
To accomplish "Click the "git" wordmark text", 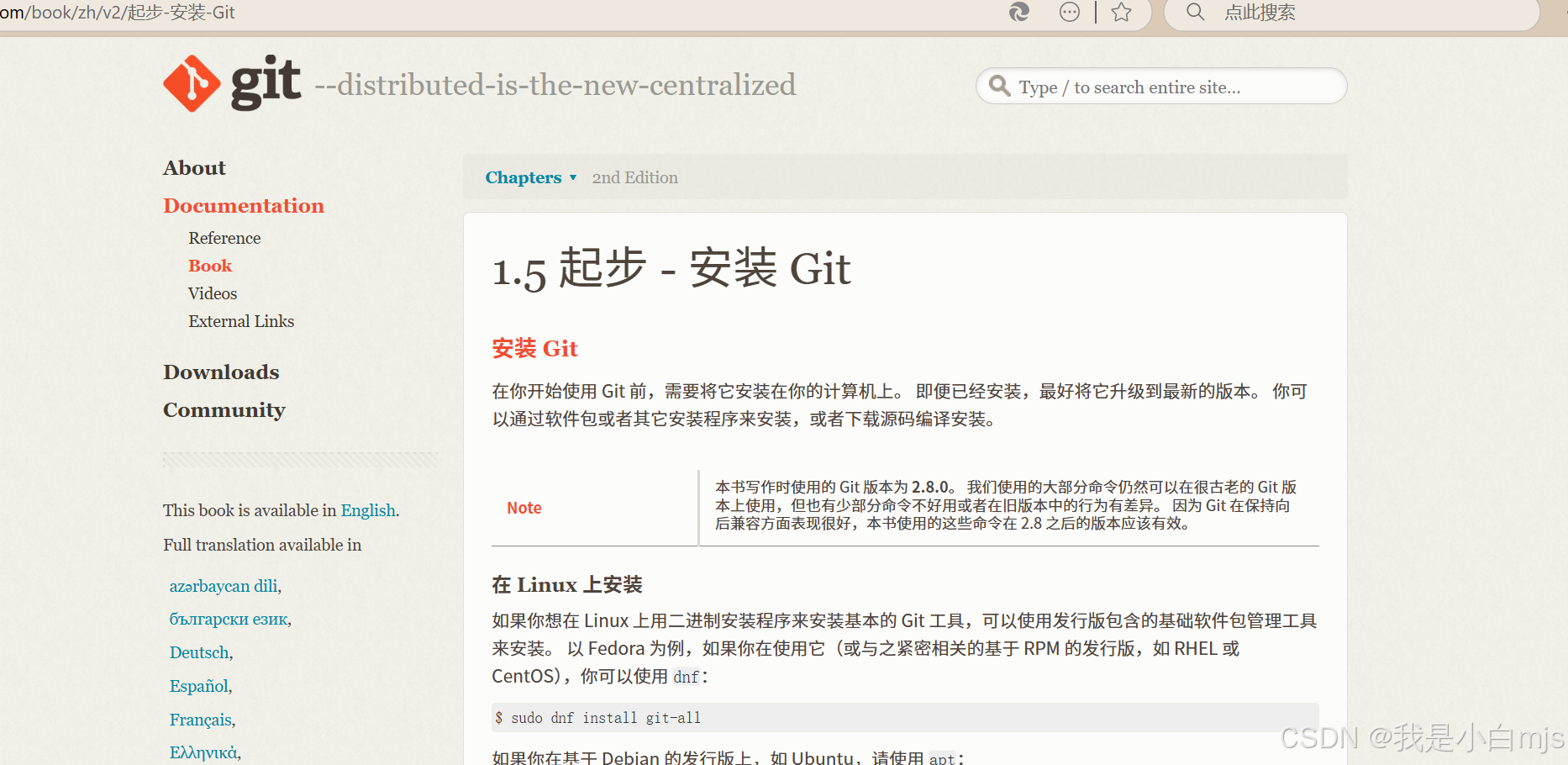I will pyautogui.click(x=266, y=82).
